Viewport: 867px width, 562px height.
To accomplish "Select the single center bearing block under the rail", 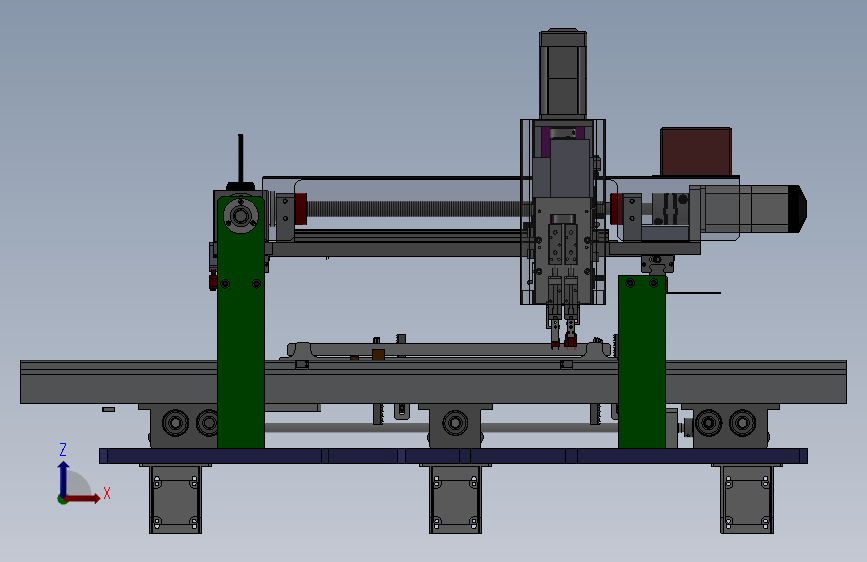I will tap(455, 426).
